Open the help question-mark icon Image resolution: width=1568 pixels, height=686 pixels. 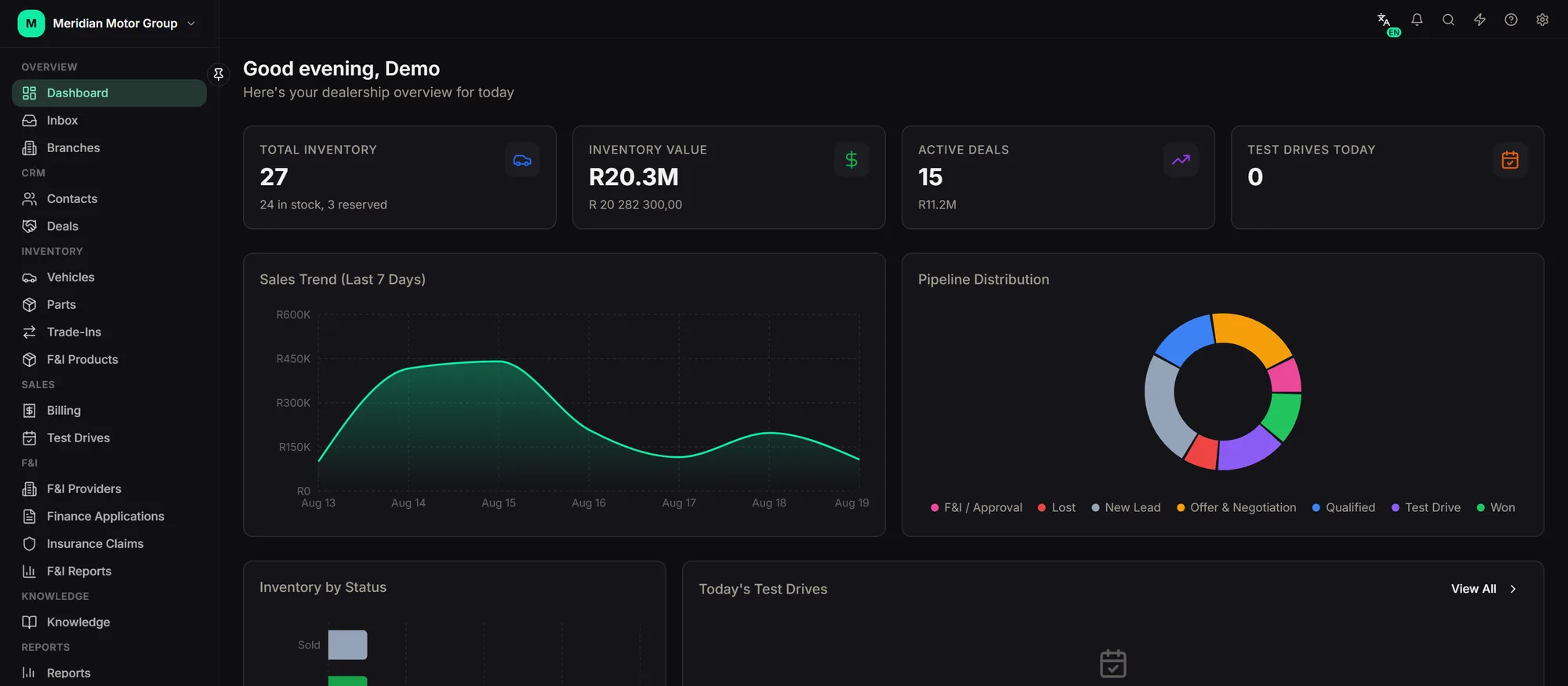coord(1511,20)
